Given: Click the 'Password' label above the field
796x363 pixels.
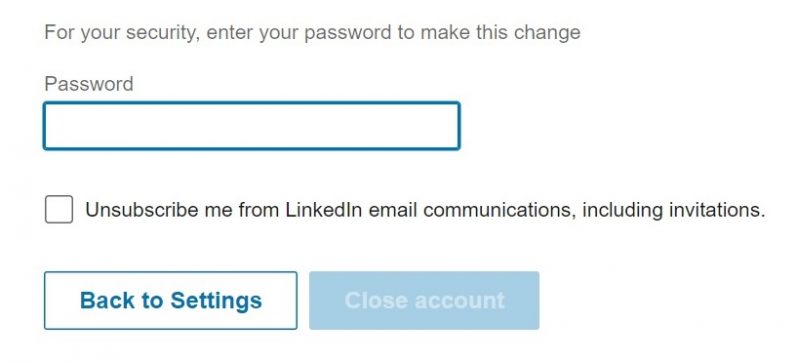Looking at the screenshot, I should [89, 84].
